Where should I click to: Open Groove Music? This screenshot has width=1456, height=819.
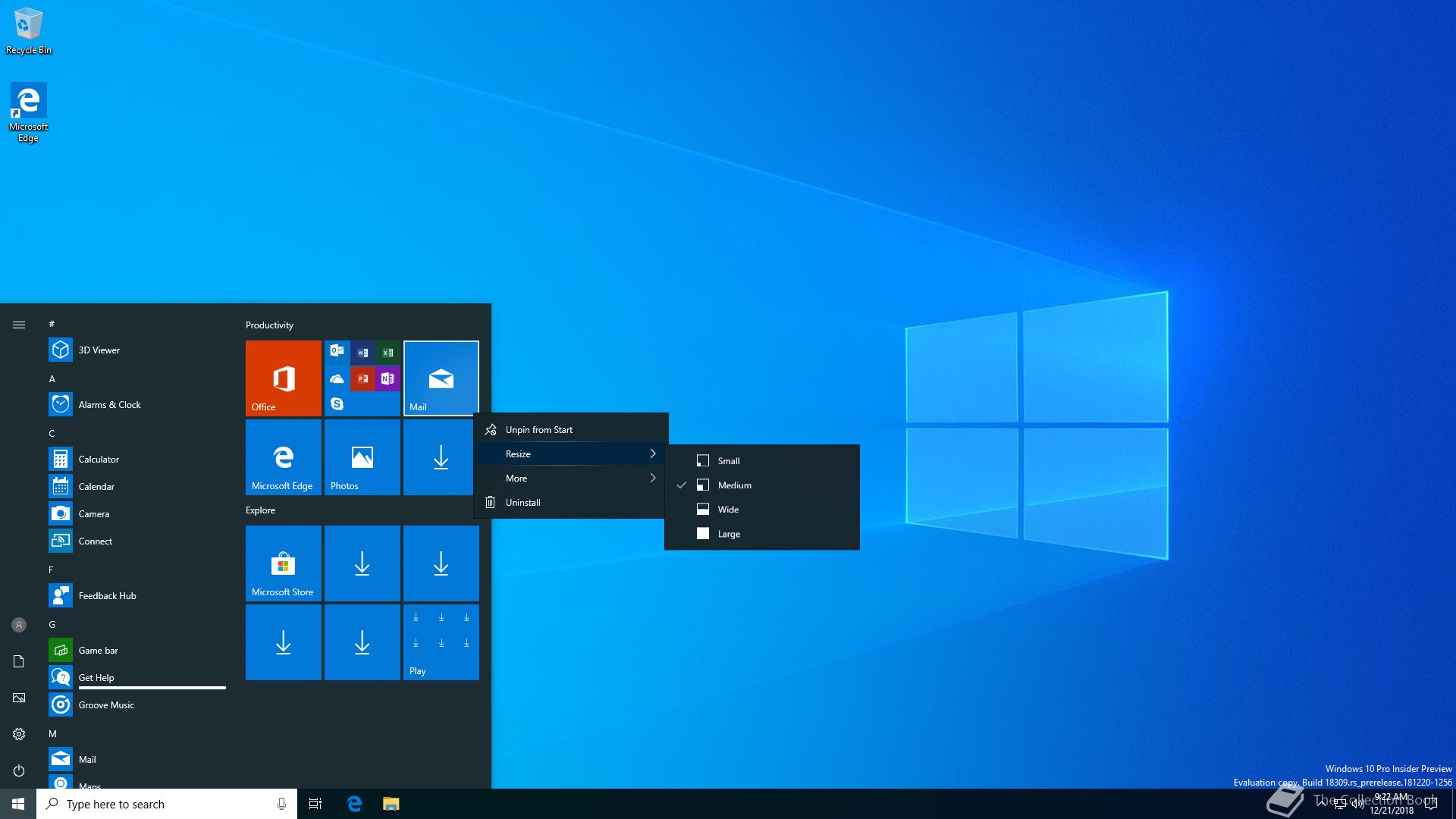[x=137, y=704]
